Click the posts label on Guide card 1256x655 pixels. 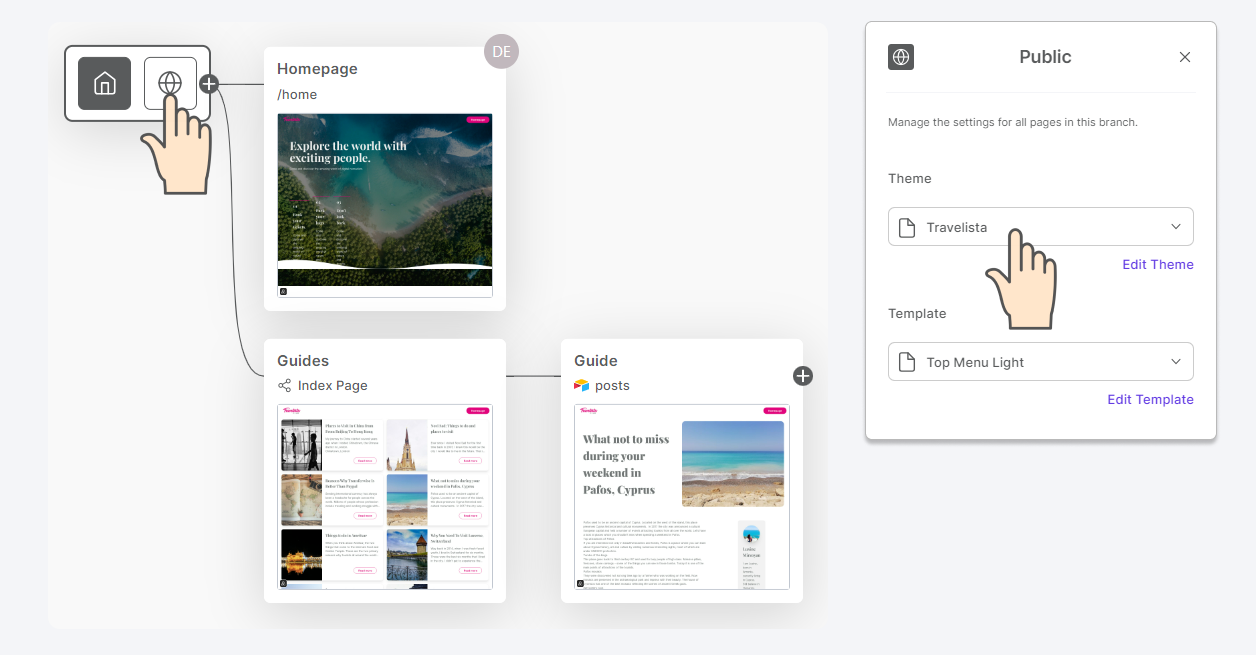tap(612, 386)
